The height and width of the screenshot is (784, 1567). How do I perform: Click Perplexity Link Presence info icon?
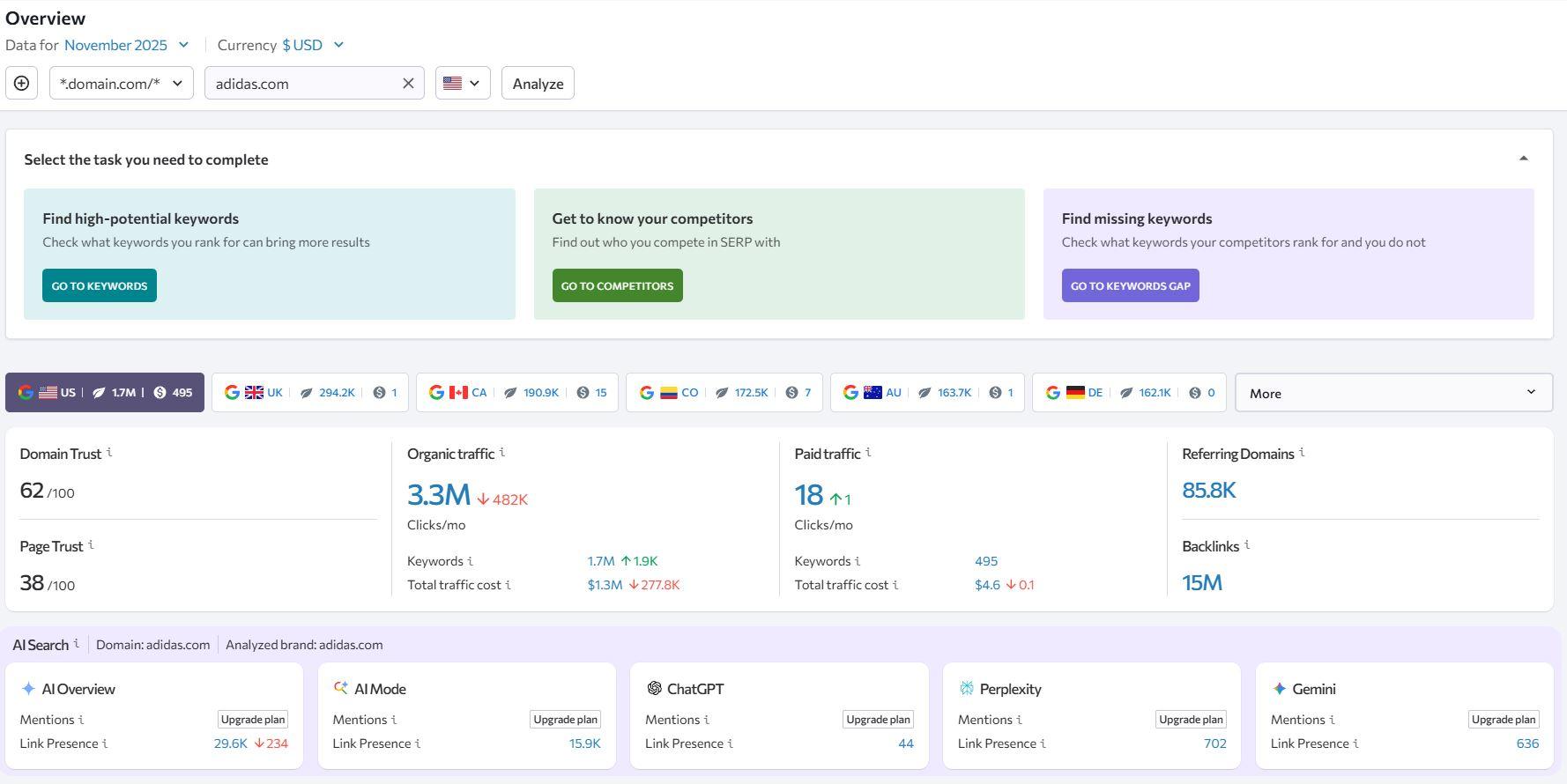coord(1043,743)
